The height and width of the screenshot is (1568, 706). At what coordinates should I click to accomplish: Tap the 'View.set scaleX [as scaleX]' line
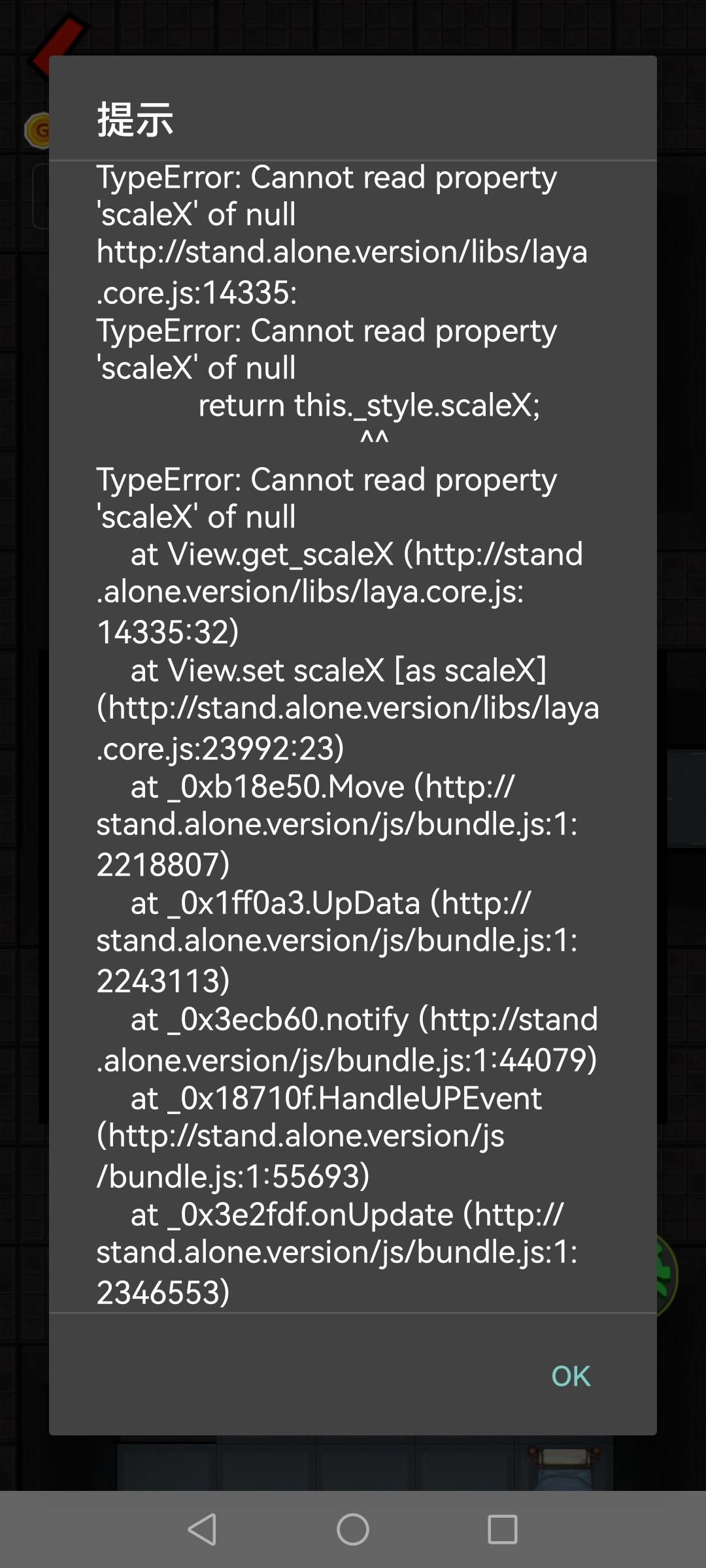pos(338,671)
